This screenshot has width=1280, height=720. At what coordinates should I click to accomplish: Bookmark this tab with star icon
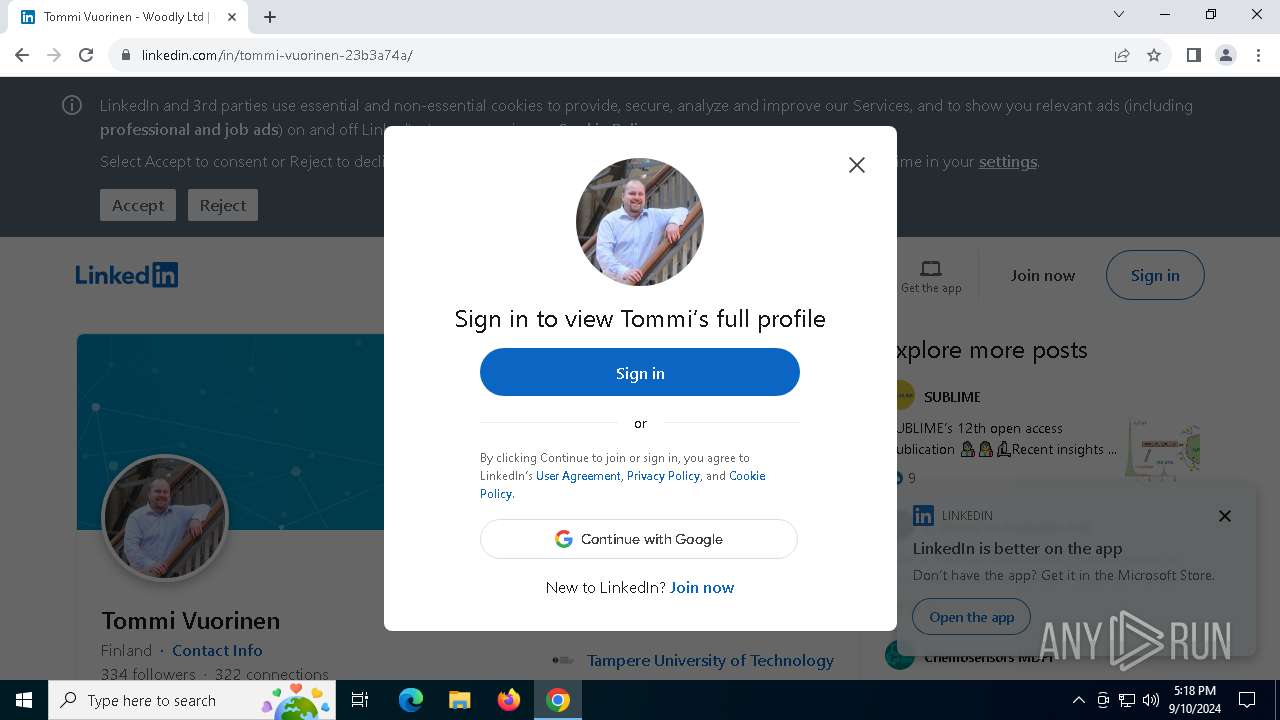[1154, 55]
